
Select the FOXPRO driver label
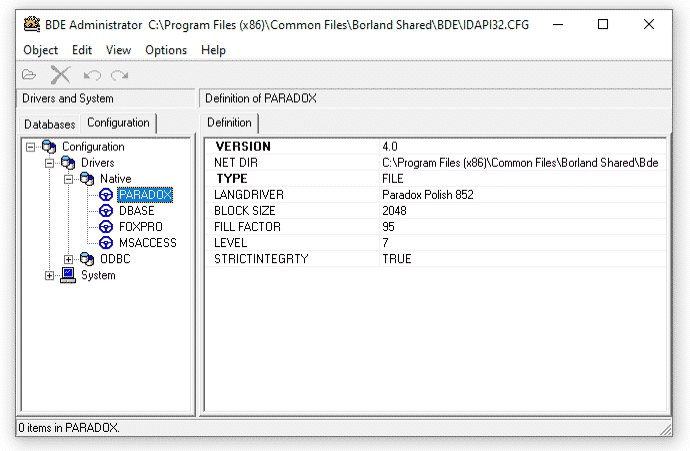(x=141, y=227)
